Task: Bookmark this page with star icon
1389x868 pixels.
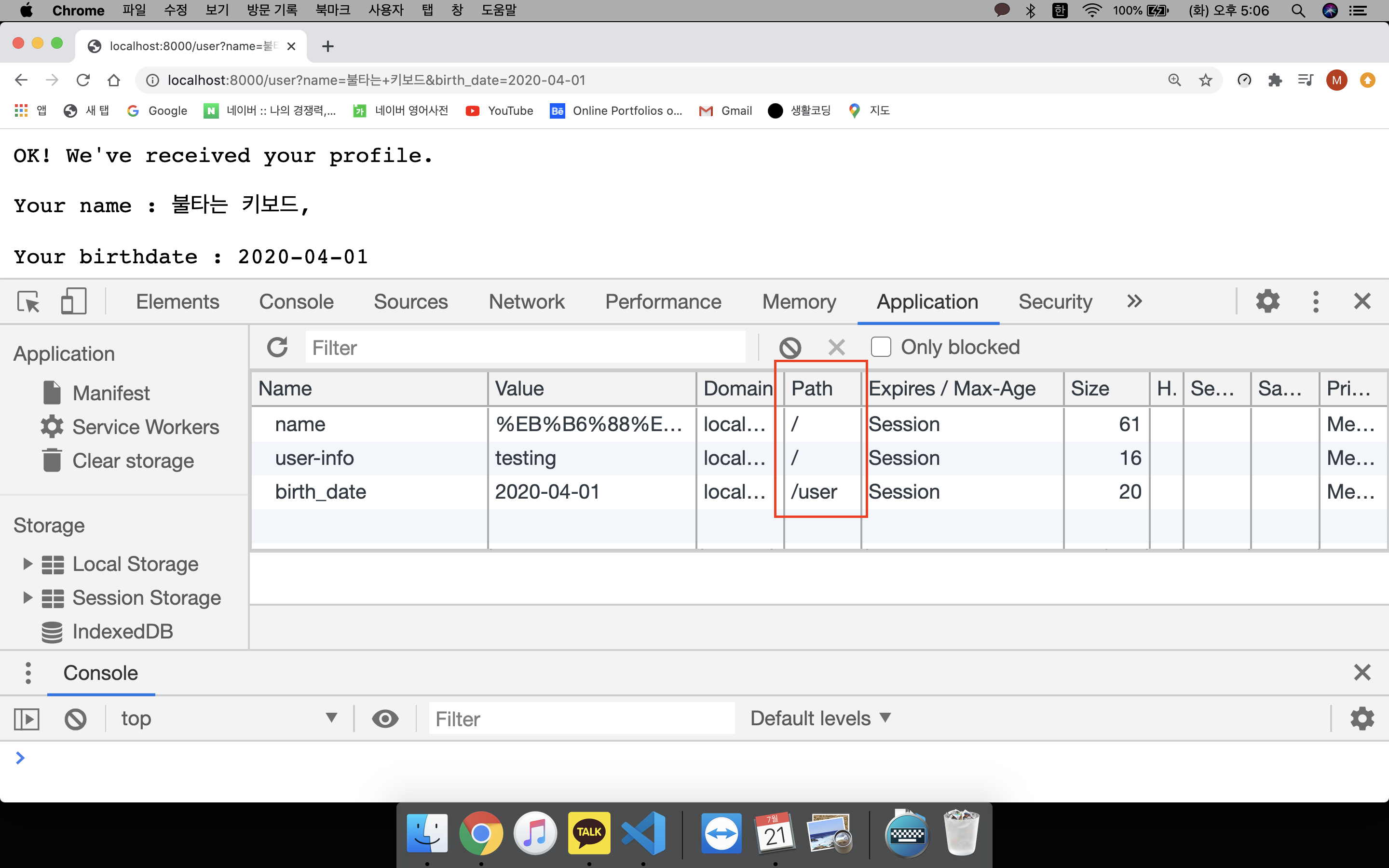Action: coord(1205,81)
